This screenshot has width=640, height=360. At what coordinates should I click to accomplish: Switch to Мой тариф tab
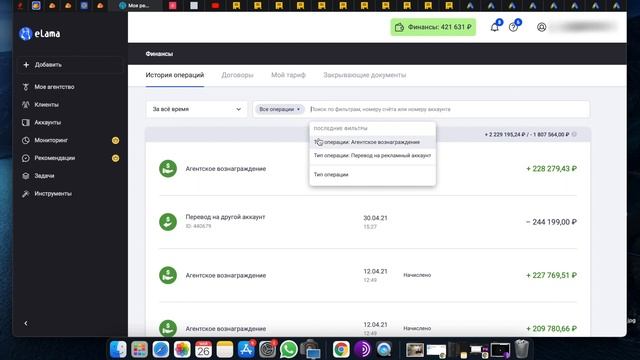(289, 75)
